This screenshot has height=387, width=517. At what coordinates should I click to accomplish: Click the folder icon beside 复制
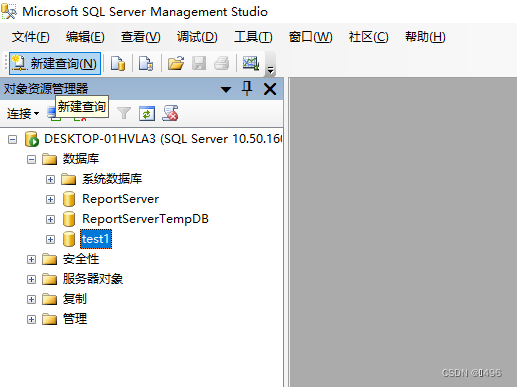(50, 299)
